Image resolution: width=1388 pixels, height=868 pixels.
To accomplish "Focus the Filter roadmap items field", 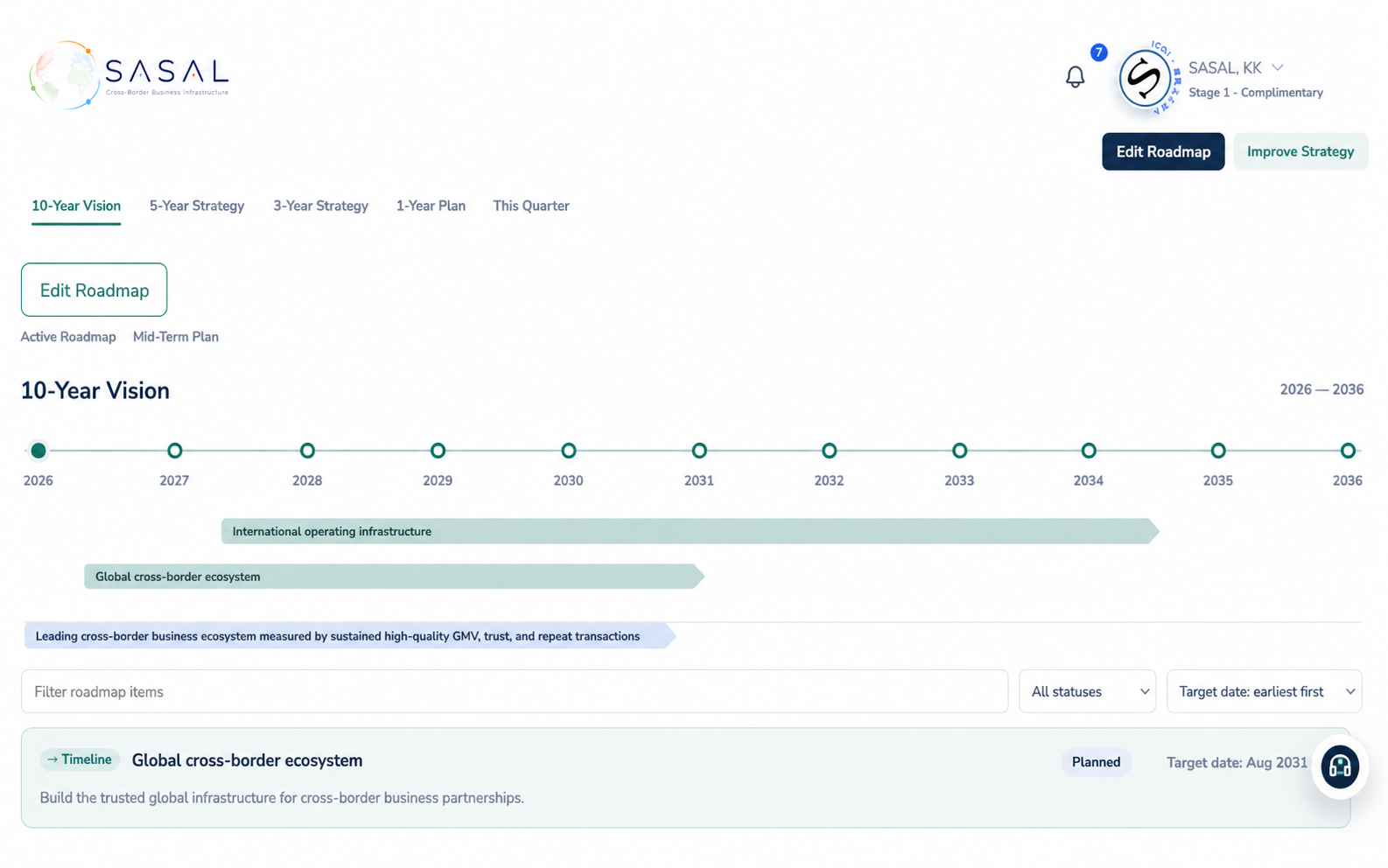I will point(515,691).
